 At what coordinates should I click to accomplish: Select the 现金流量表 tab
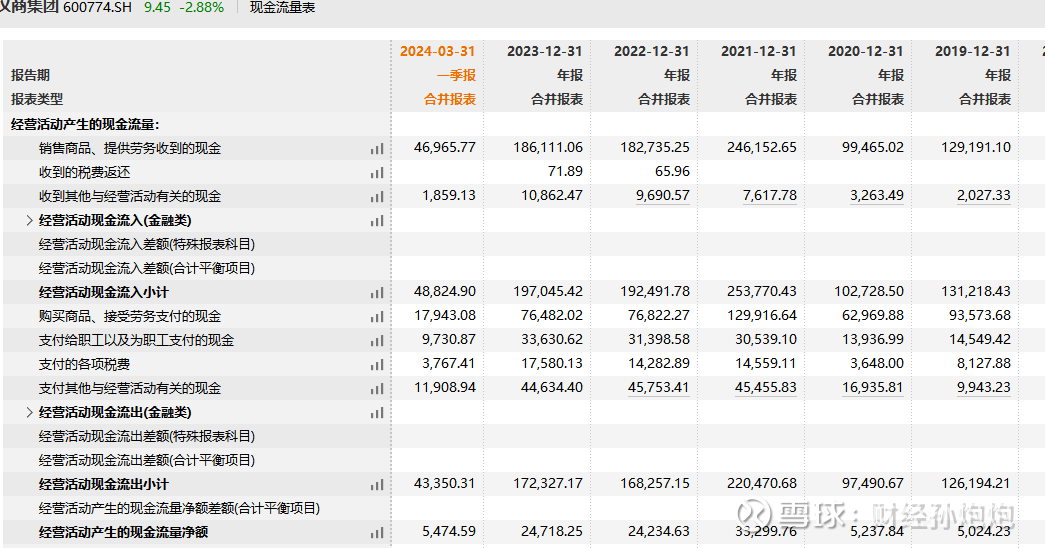click(x=282, y=8)
